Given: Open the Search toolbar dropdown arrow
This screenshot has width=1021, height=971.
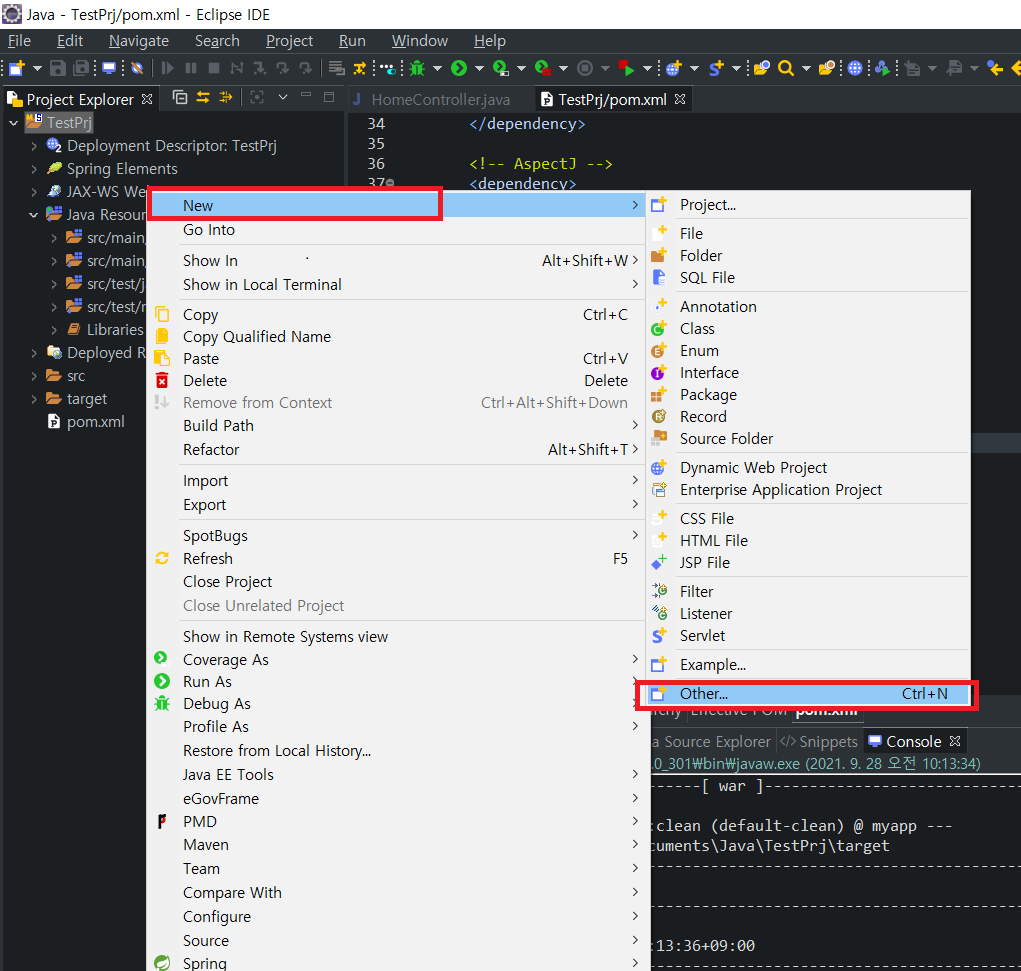Looking at the screenshot, I should pyautogui.click(x=806, y=68).
